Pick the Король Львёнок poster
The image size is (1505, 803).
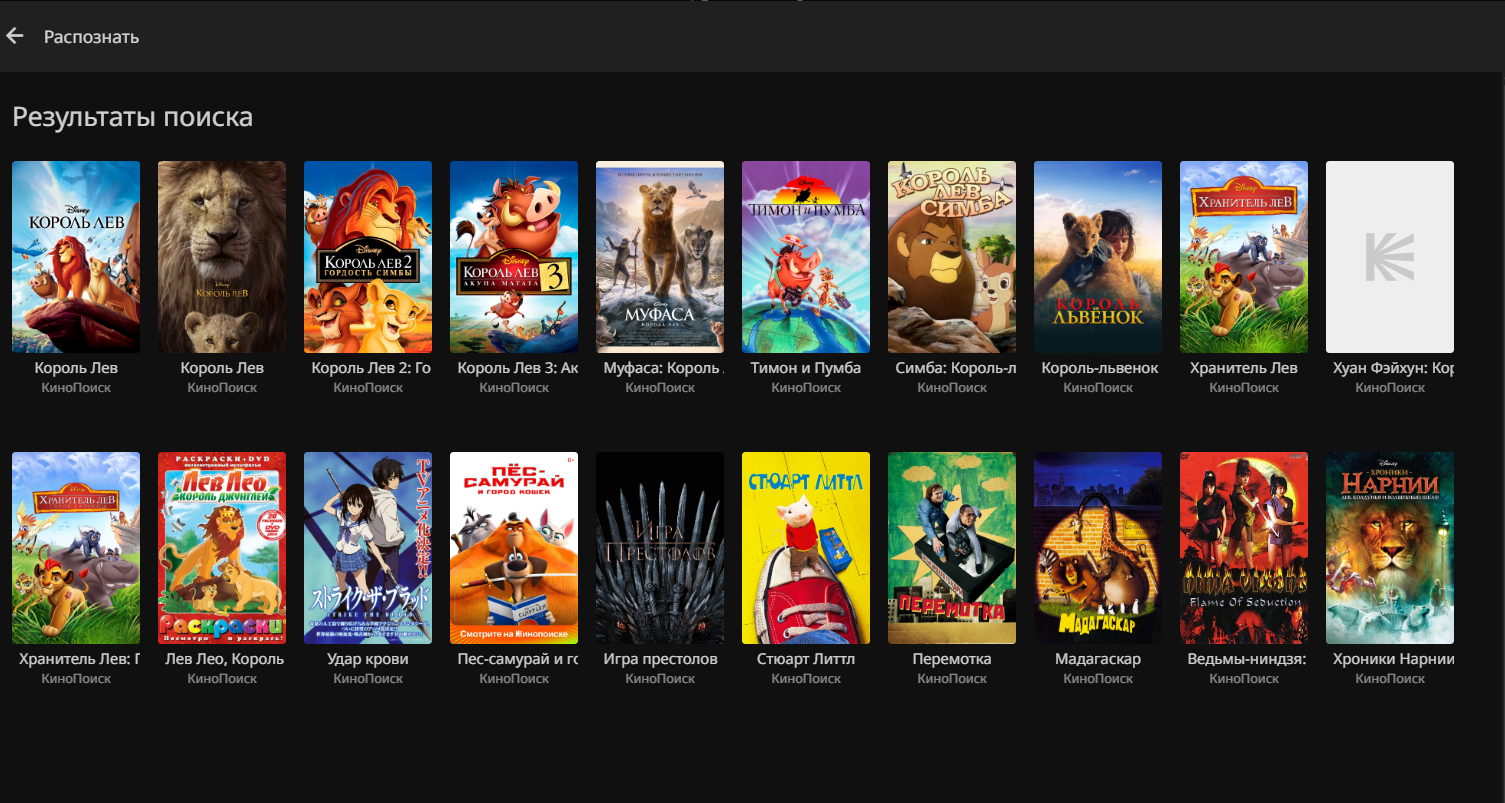tap(1098, 257)
